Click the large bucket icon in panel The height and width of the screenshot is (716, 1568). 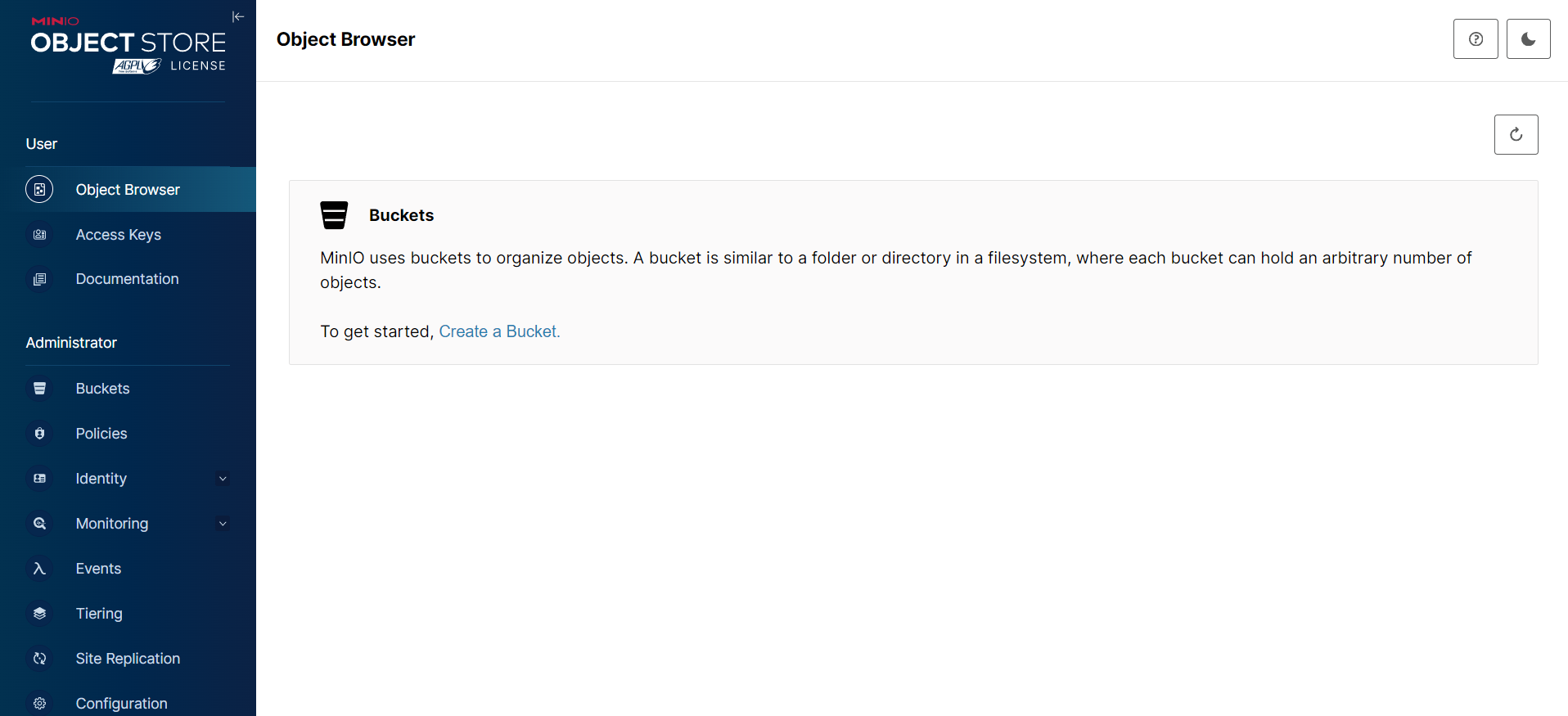click(x=334, y=215)
